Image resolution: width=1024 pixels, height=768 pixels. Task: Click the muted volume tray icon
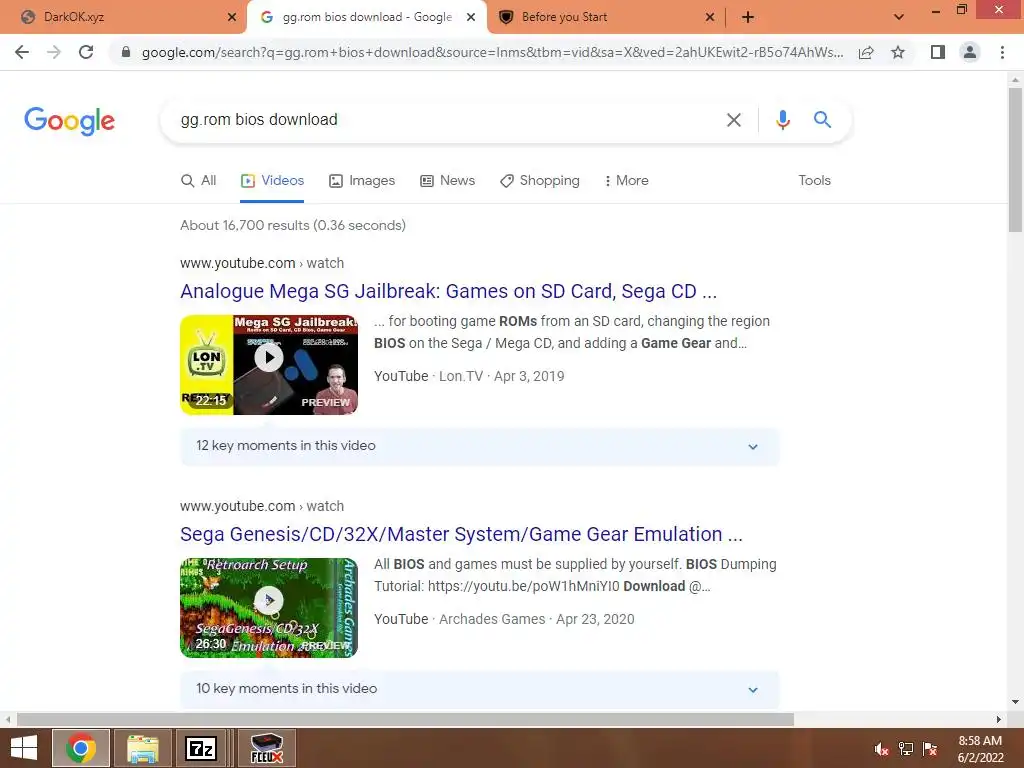882,749
